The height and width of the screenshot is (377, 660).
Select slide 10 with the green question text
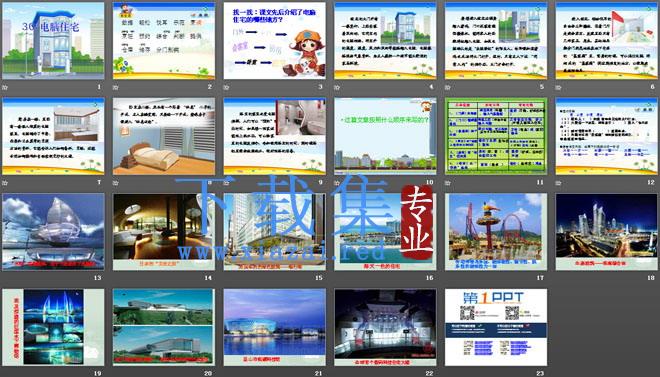click(385, 136)
